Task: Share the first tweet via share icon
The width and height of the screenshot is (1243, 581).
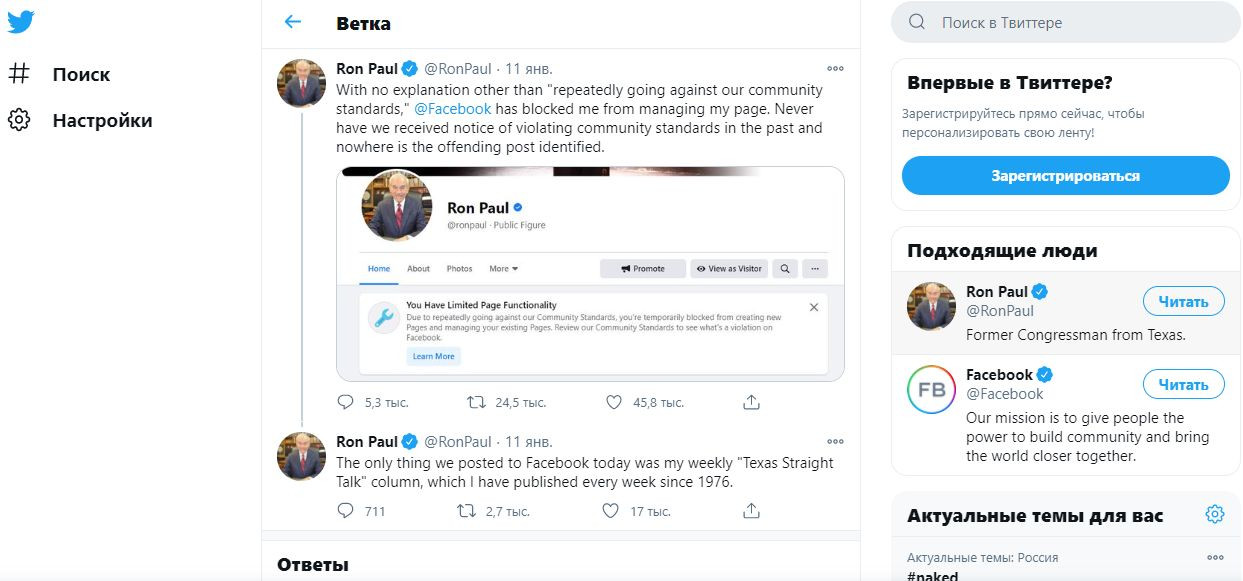Action: [751, 402]
